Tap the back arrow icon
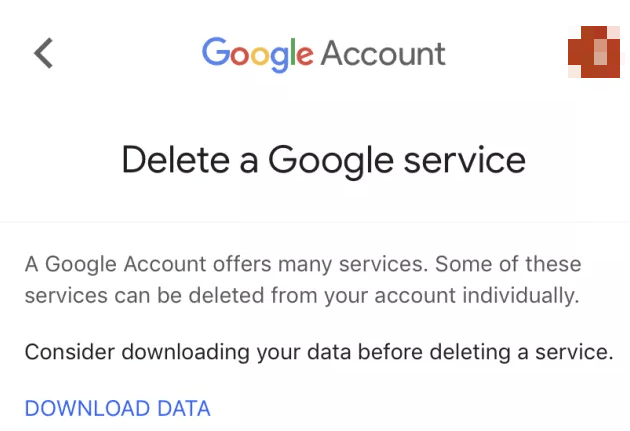 [x=43, y=53]
